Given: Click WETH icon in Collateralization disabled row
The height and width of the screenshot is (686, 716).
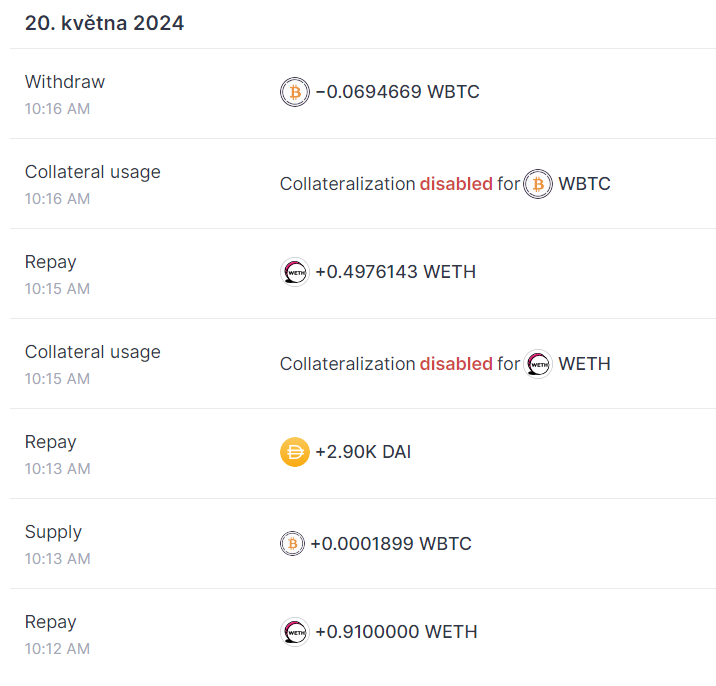Looking at the screenshot, I should tap(538, 364).
